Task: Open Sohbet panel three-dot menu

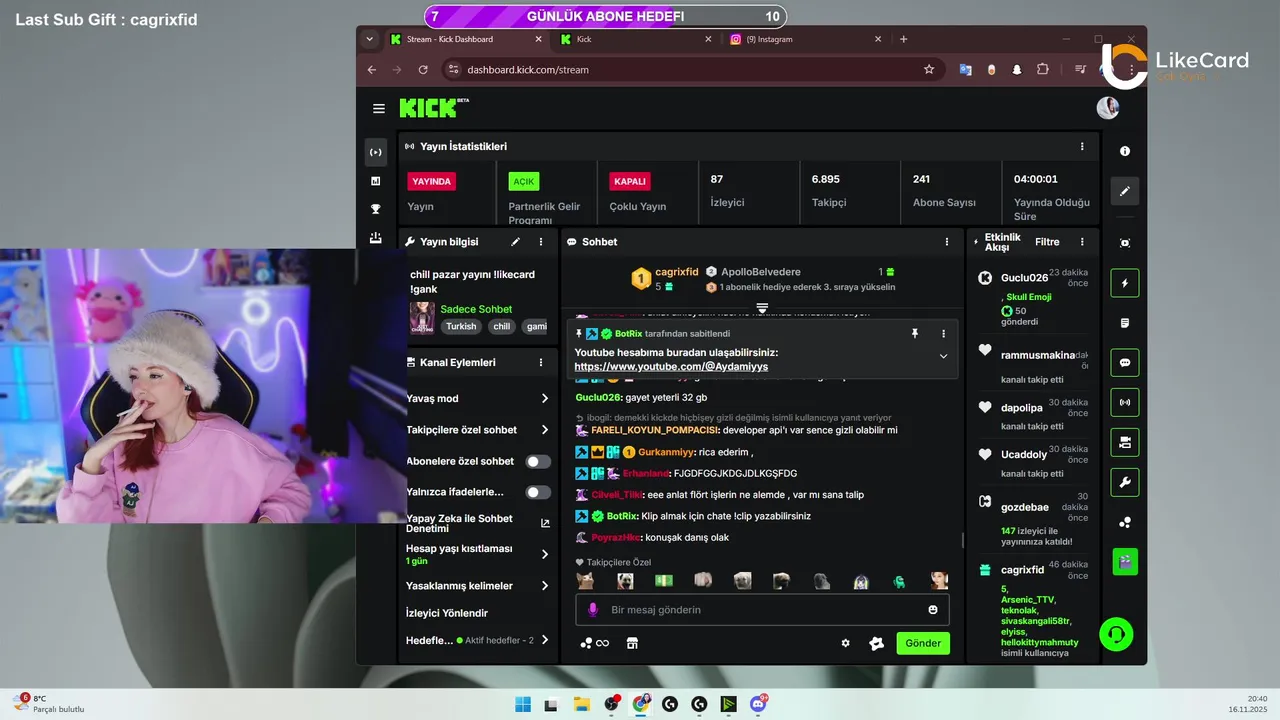Action: (x=947, y=242)
